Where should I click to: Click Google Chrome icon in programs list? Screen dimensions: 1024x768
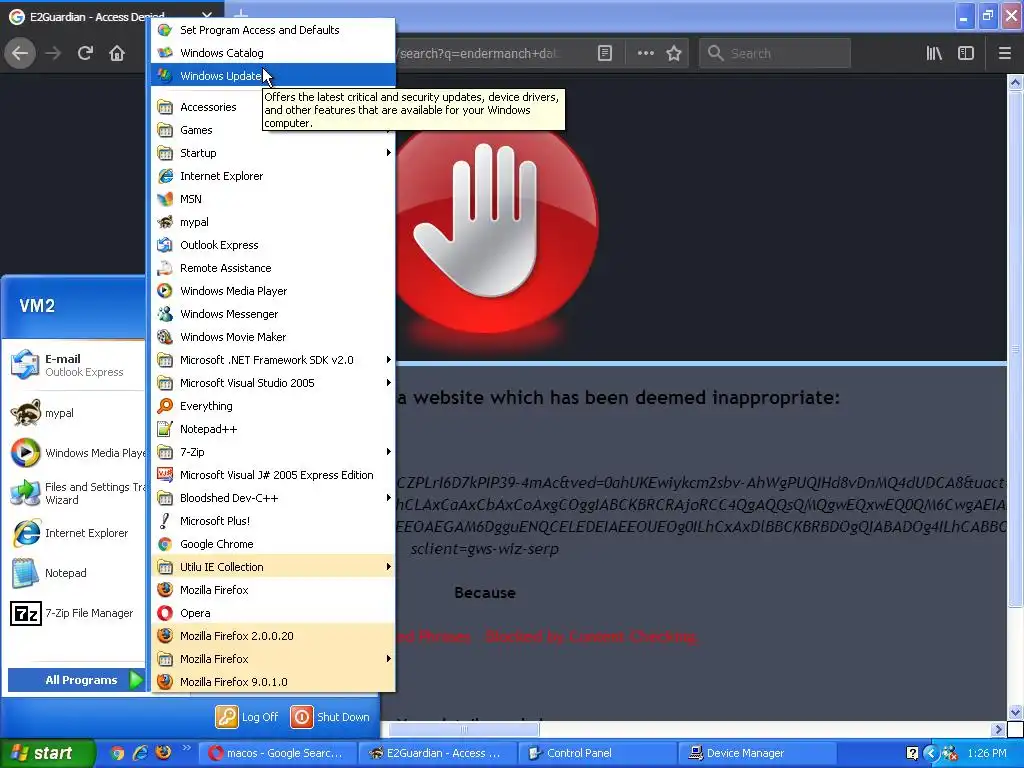tap(165, 544)
